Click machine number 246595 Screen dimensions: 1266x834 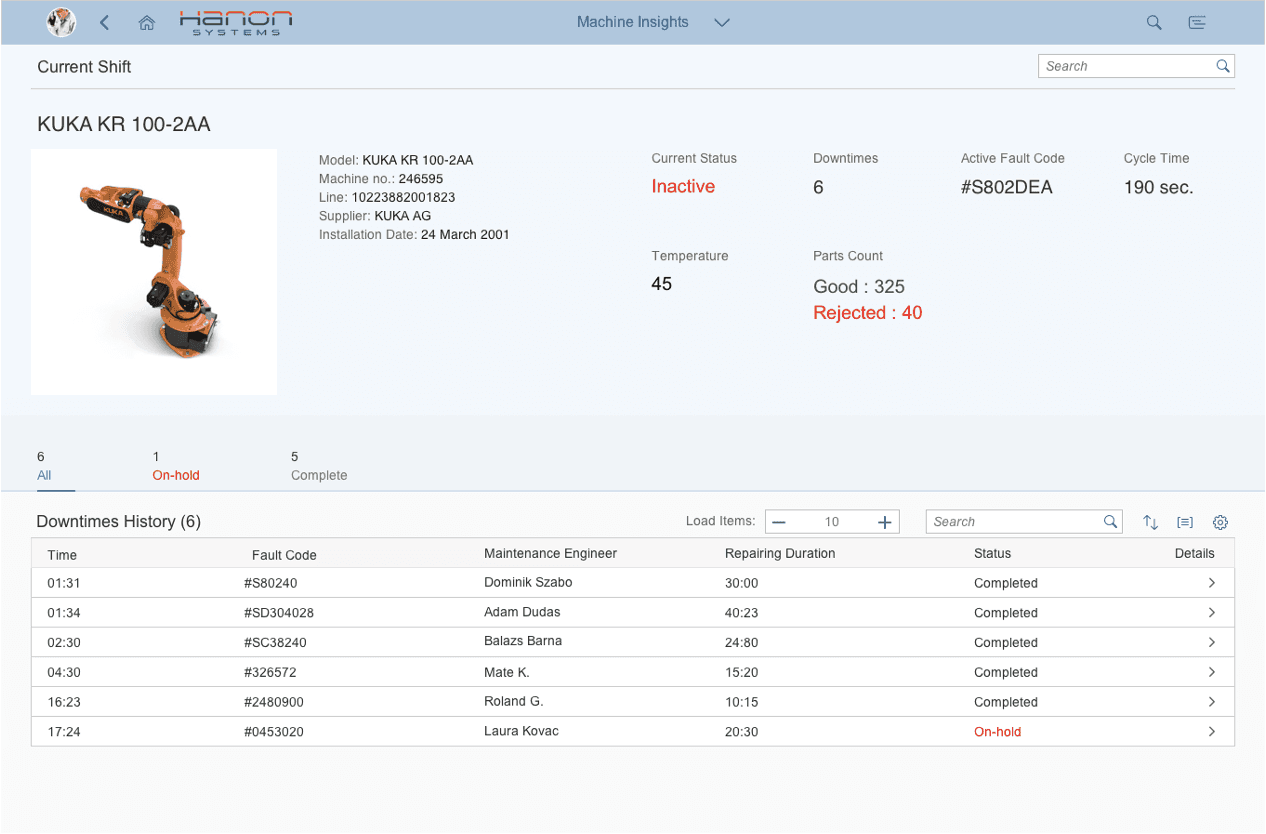pos(421,179)
